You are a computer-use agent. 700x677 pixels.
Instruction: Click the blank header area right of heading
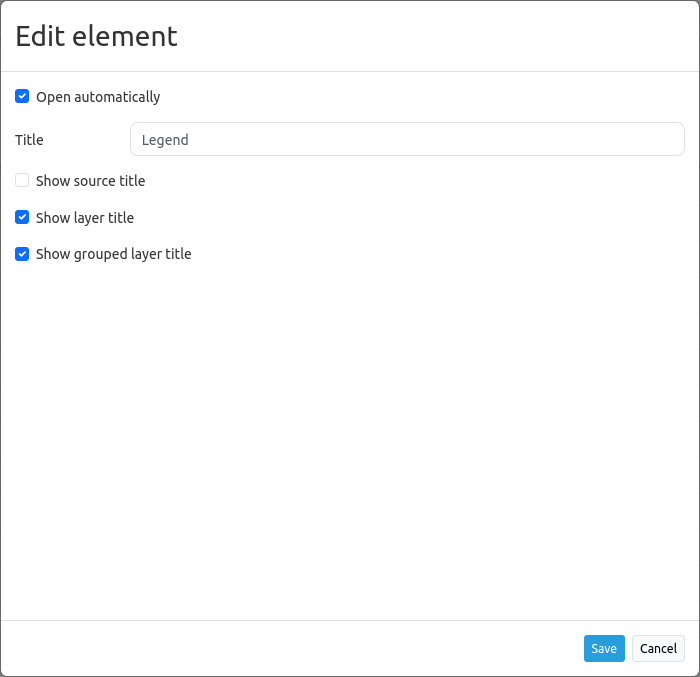(x=450, y=36)
